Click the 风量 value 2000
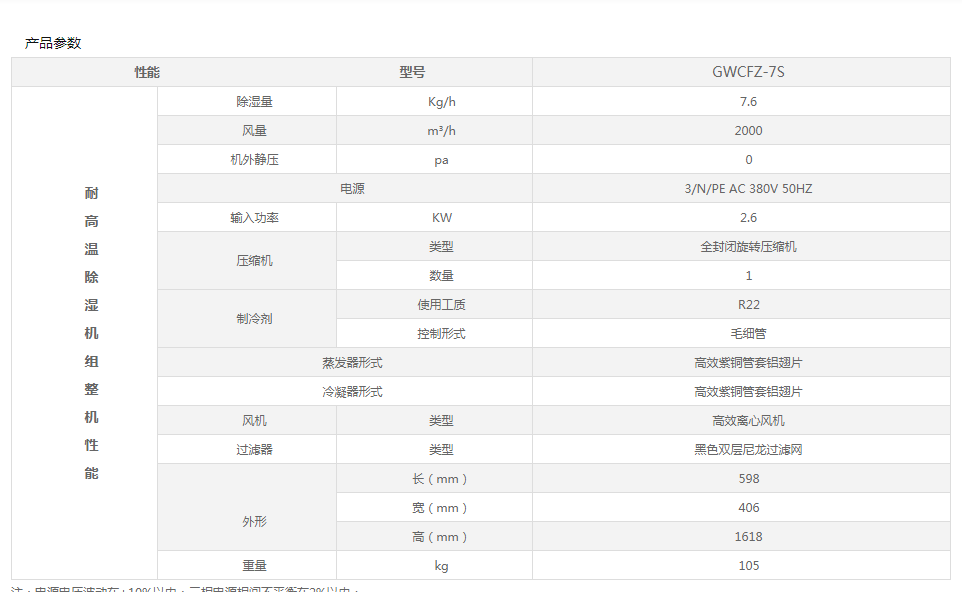The height and width of the screenshot is (592, 962). pos(748,130)
